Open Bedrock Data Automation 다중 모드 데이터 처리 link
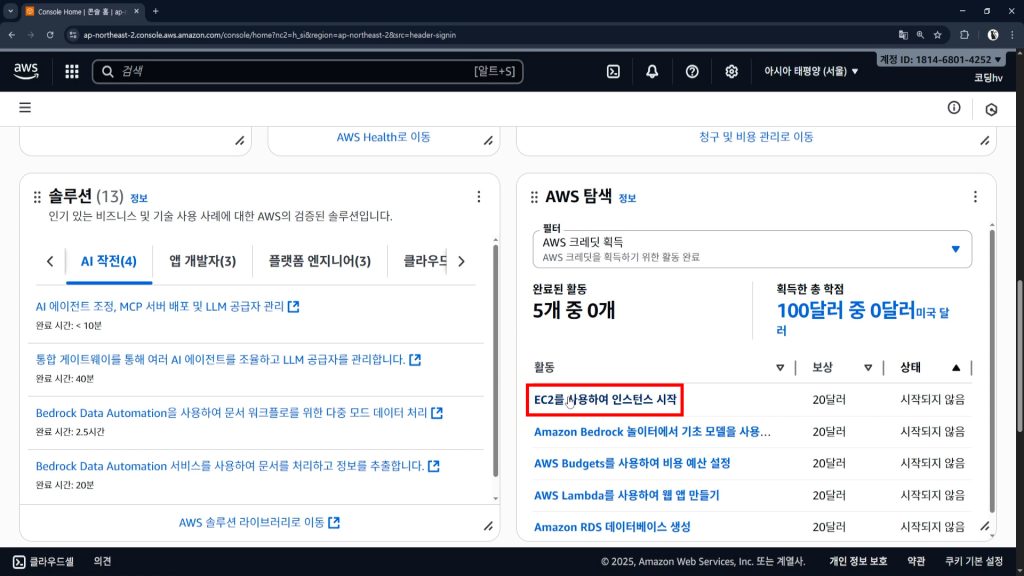This screenshot has height=576, width=1024. [239, 413]
